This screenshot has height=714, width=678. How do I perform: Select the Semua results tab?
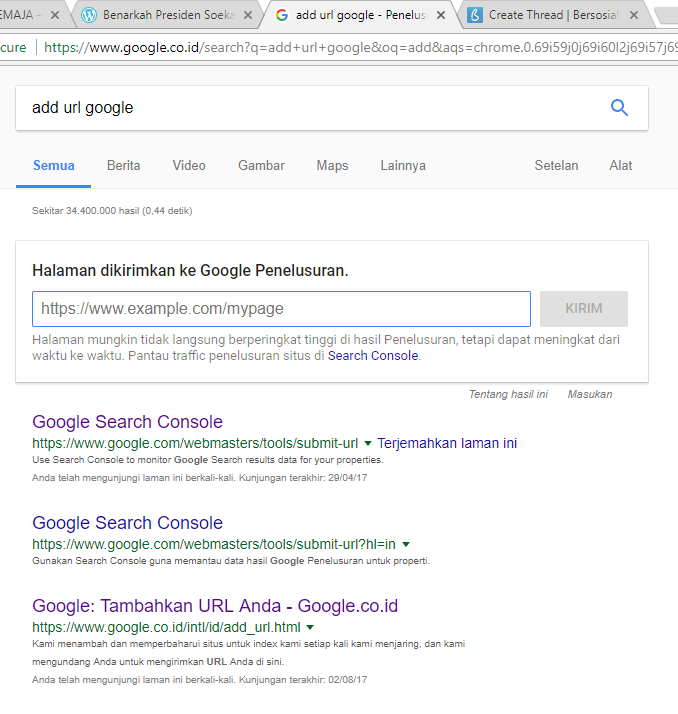[x=54, y=165]
